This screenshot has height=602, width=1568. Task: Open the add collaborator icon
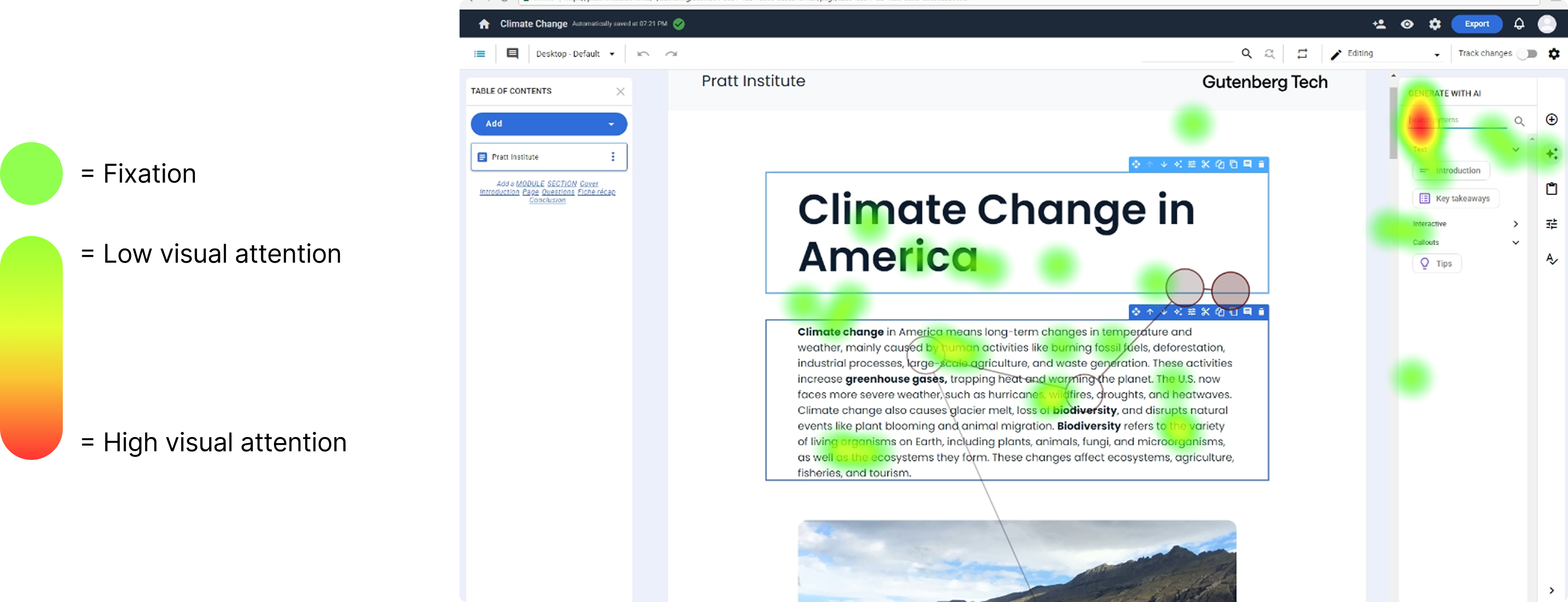click(x=1379, y=24)
